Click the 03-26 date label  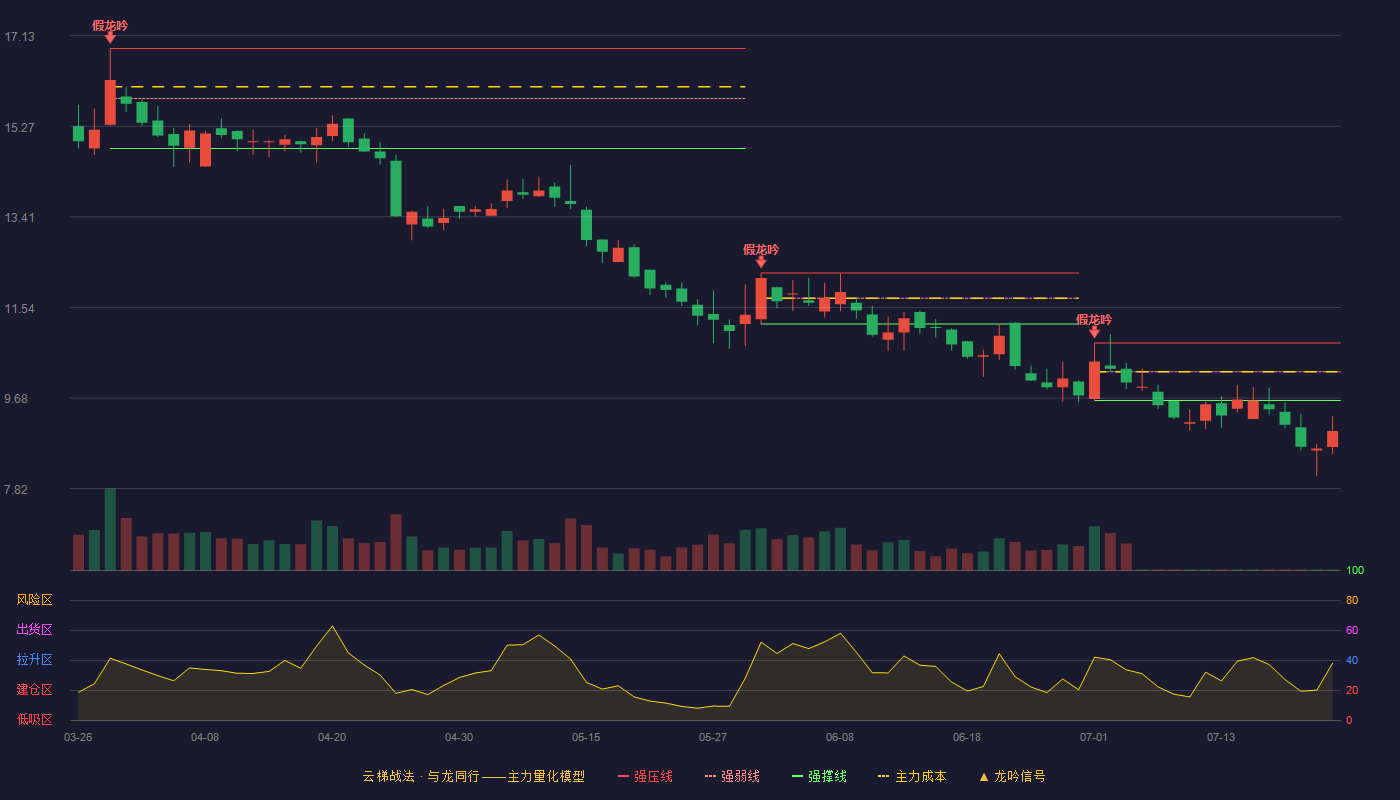[78, 737]
